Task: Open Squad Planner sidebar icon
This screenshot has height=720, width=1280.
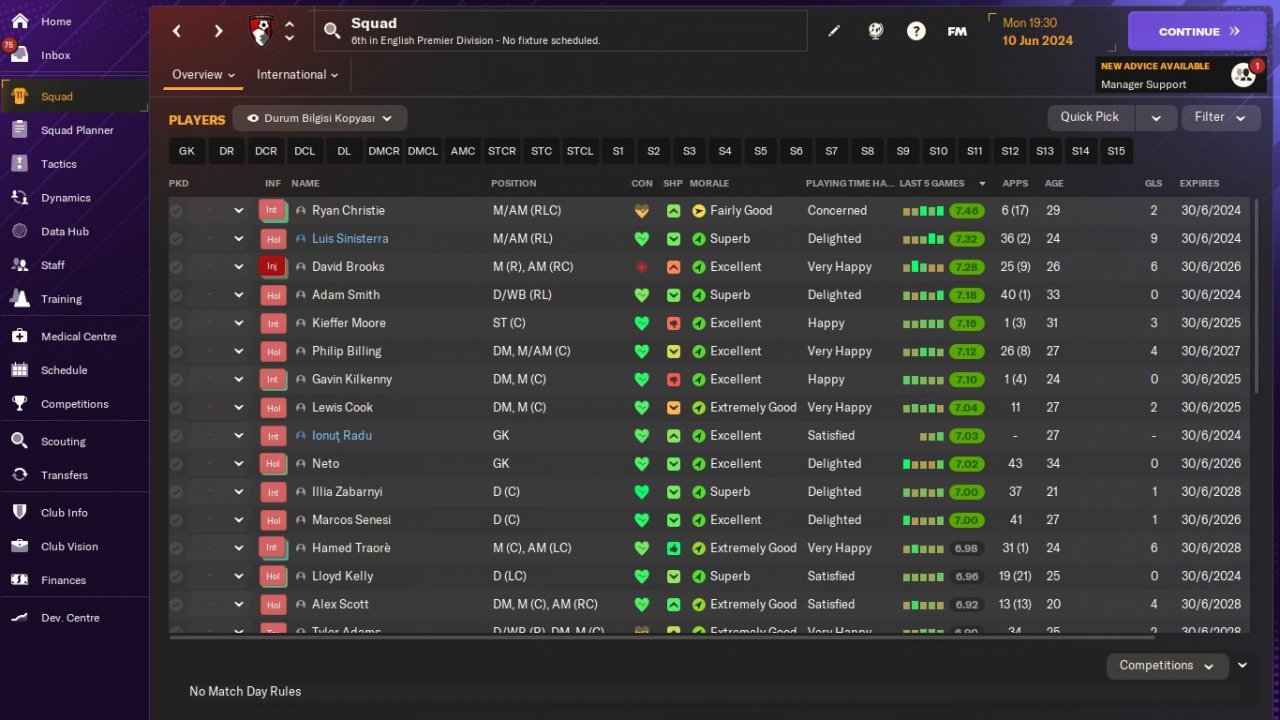Action: (19, 130)
